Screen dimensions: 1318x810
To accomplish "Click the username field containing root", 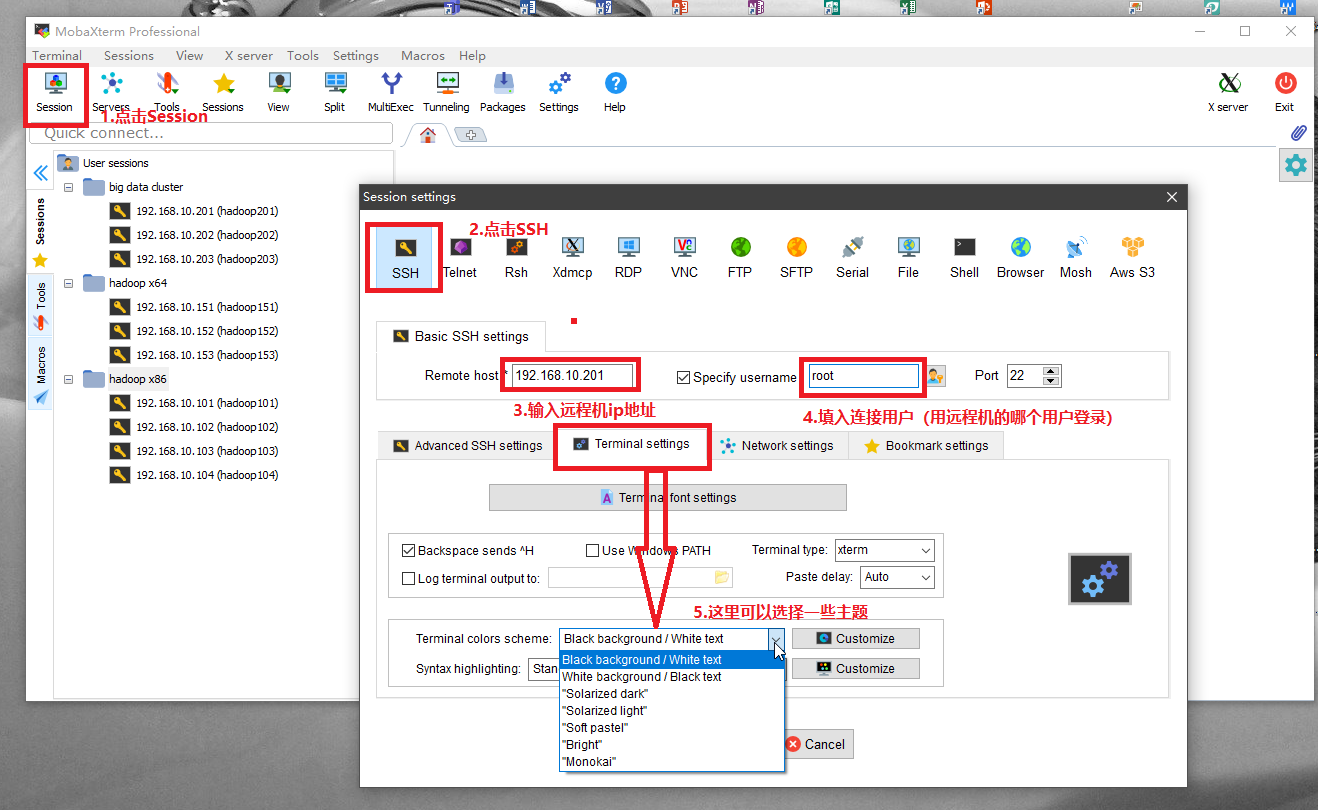I will tap(863, 376).
